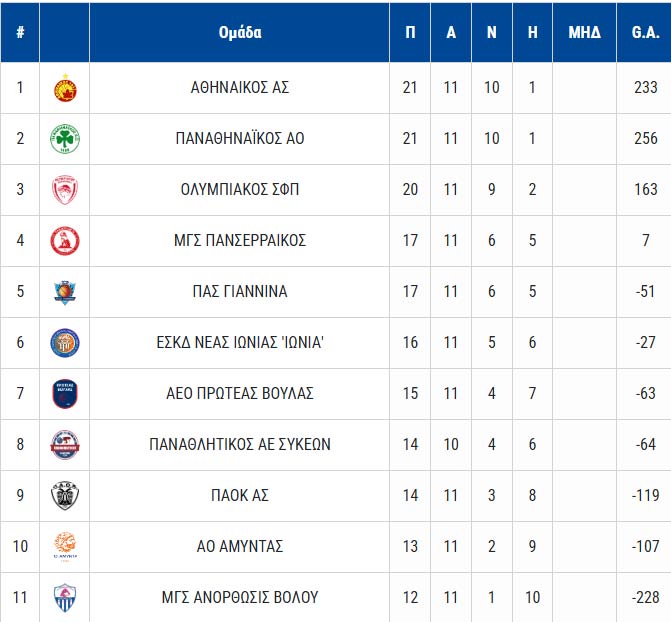Sort by the Ομάδα column header
The height and width of the screenshot is (622, 671).
pos(240,32)
